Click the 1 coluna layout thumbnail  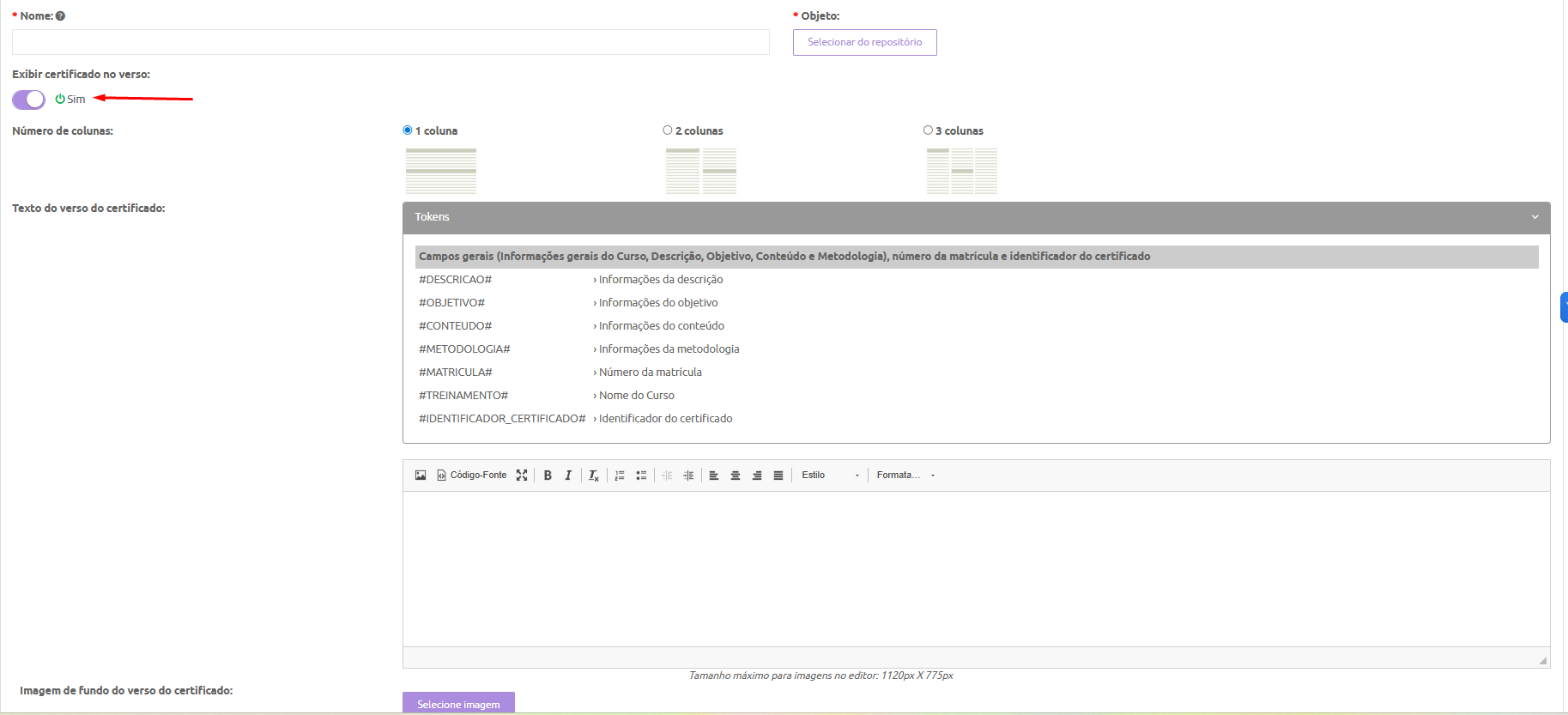point(441,171)
